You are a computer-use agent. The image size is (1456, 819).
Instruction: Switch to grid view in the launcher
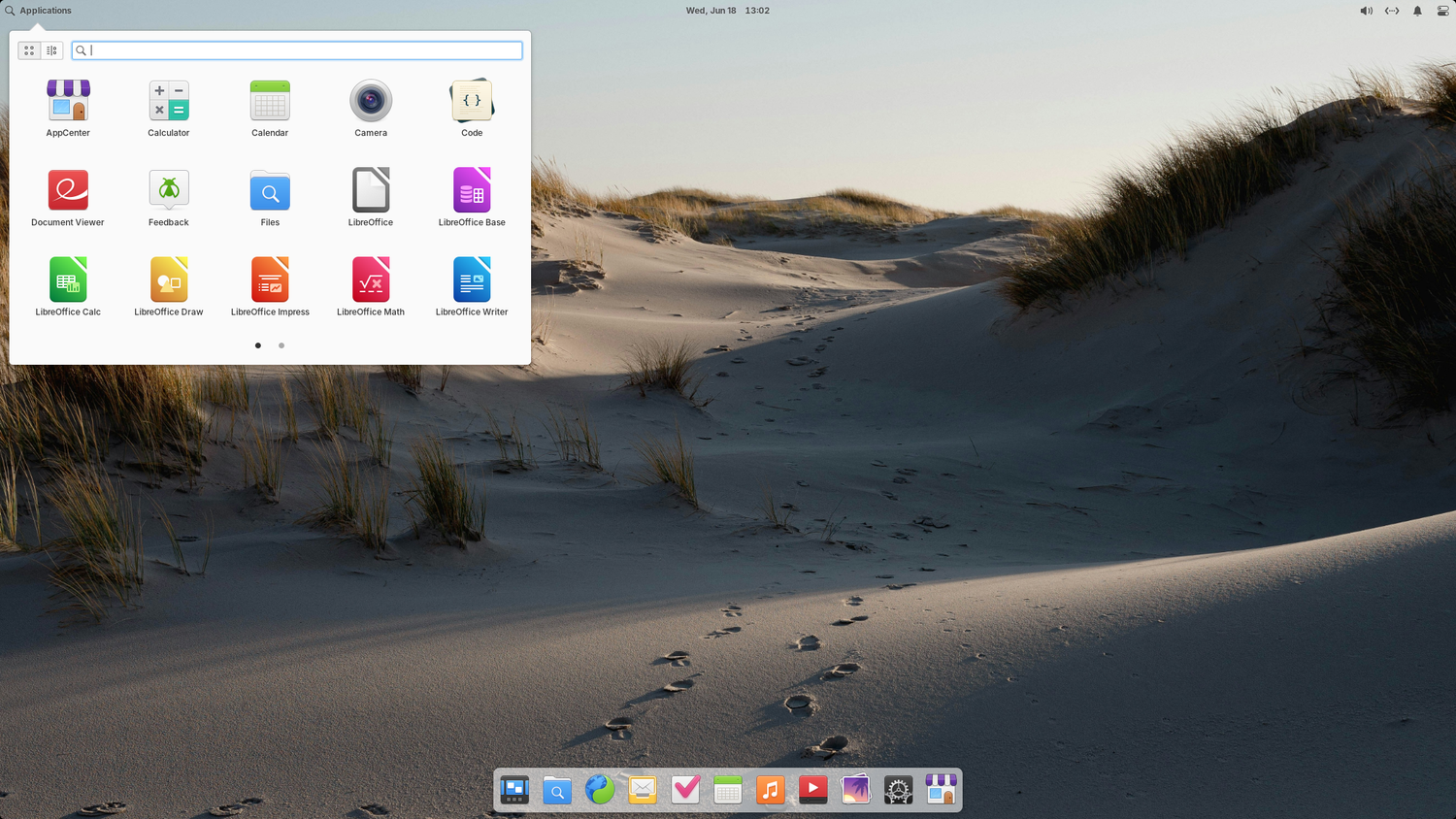(x=29, y=50)
